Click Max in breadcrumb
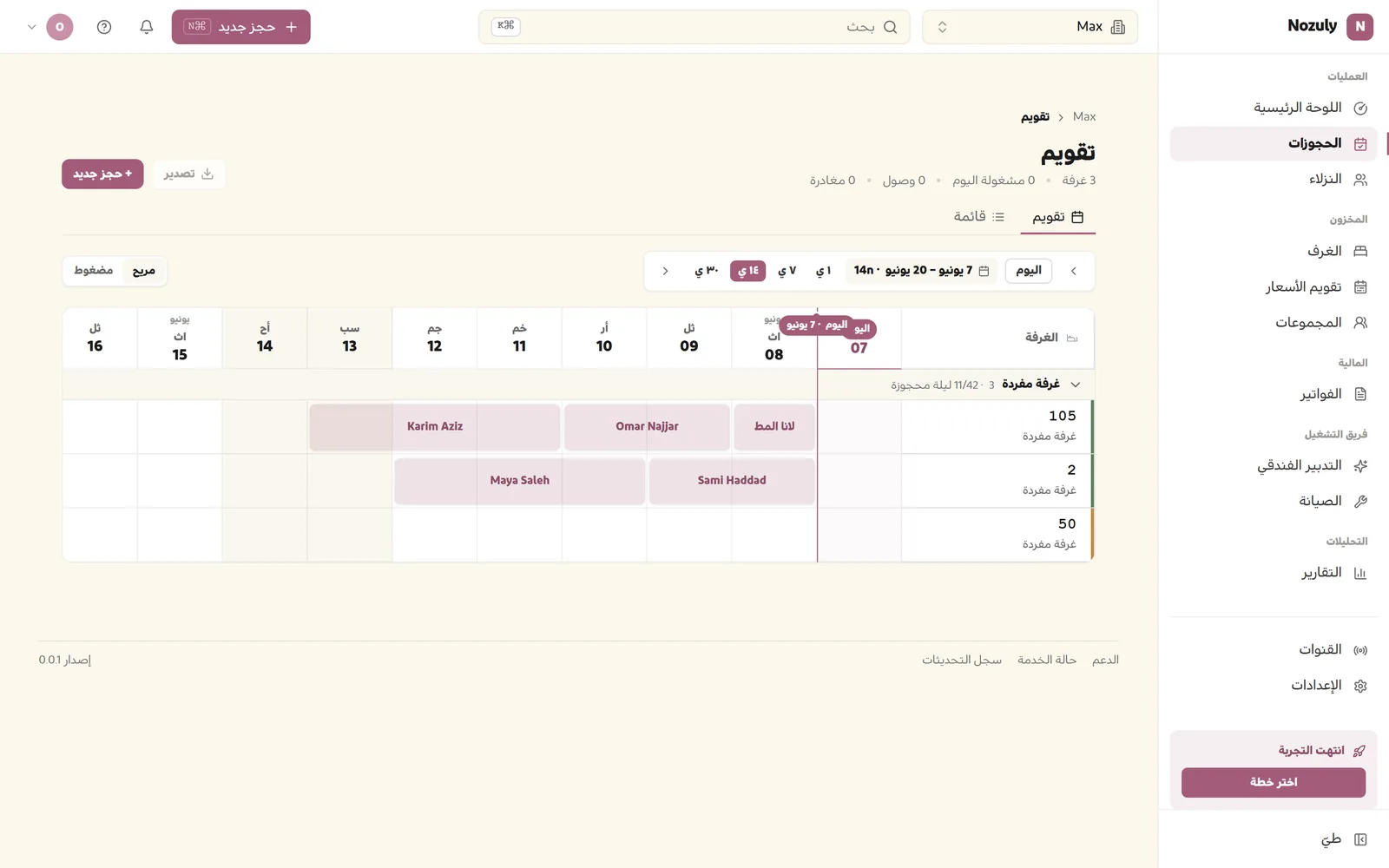 pos(1084,116)
